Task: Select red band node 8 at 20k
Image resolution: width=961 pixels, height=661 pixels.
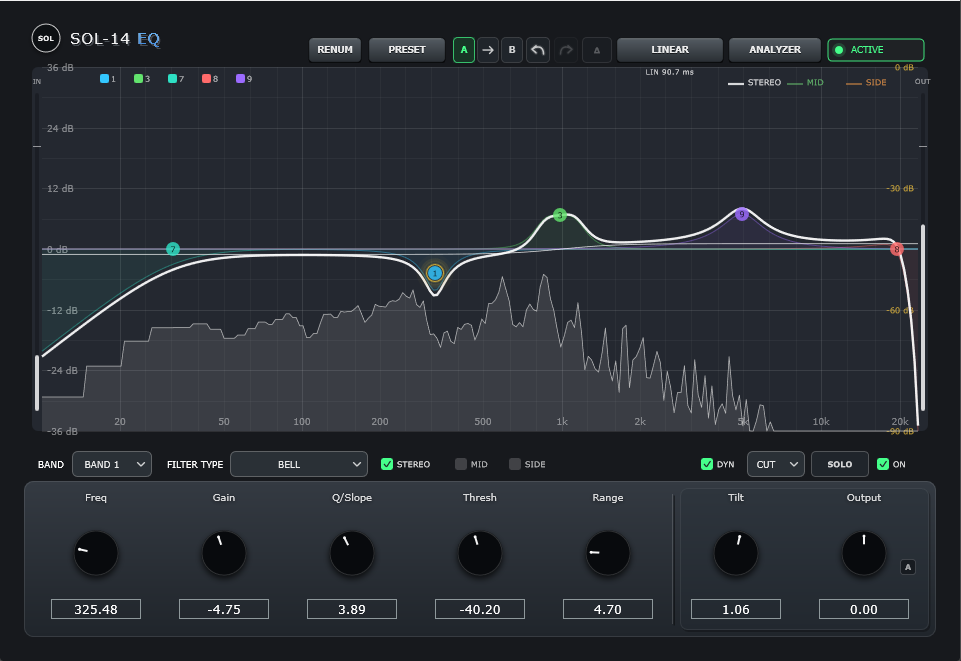Action: pos(897,249)
